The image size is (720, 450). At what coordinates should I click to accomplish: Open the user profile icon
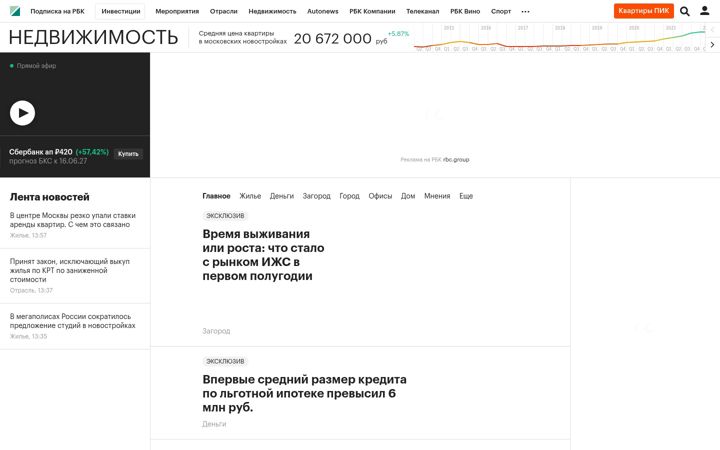point(704,11)
